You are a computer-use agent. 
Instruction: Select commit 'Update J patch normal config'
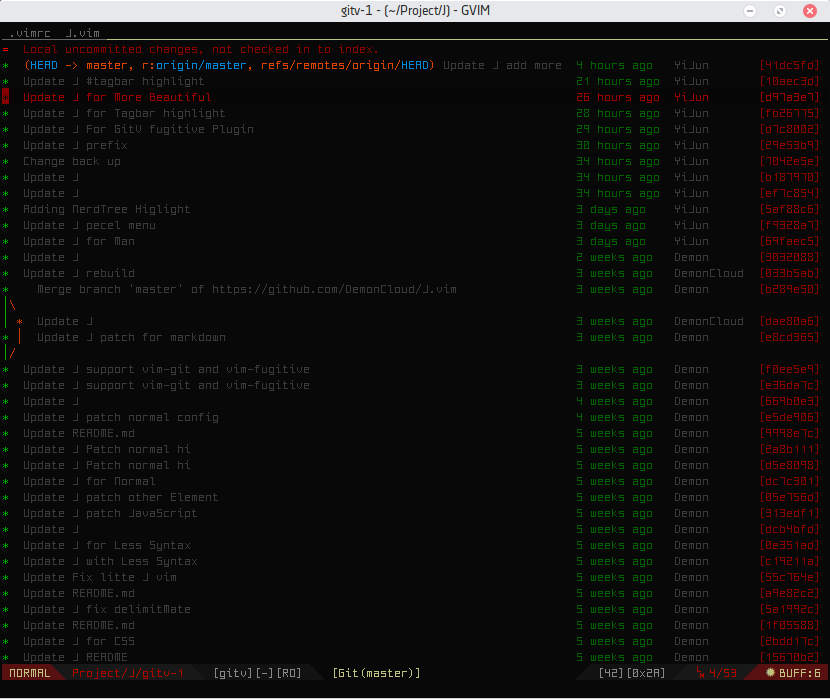[121, 417]
